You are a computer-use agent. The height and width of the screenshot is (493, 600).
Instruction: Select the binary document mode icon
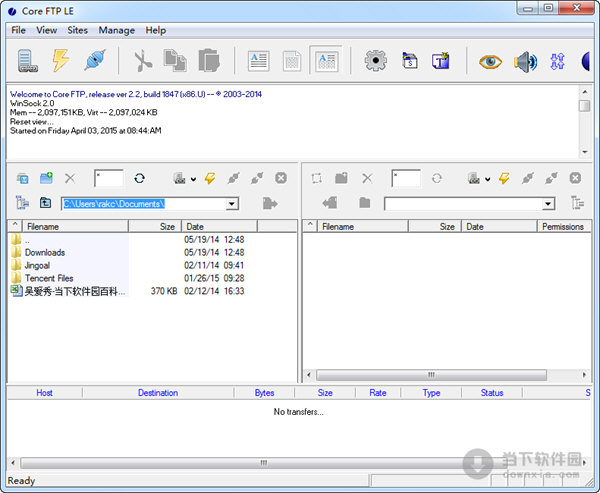click(292, 61)
